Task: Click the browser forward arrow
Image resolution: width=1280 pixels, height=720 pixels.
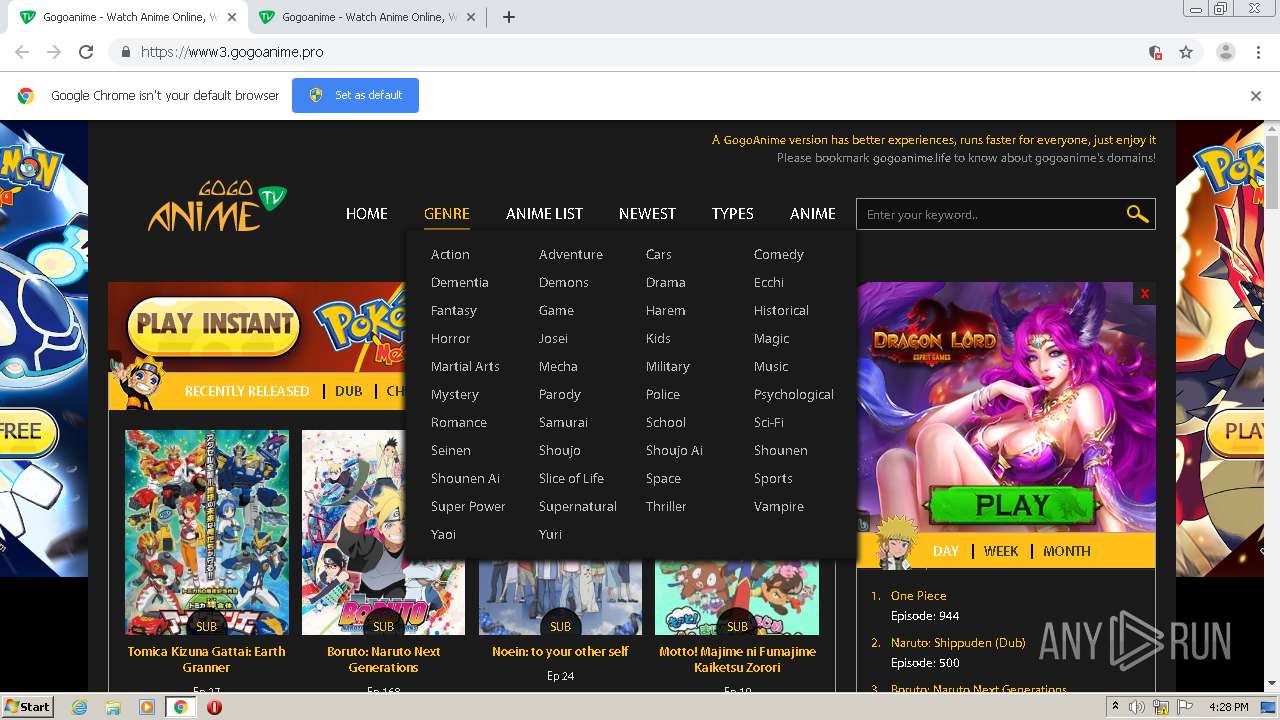Action: click(54, 52)
